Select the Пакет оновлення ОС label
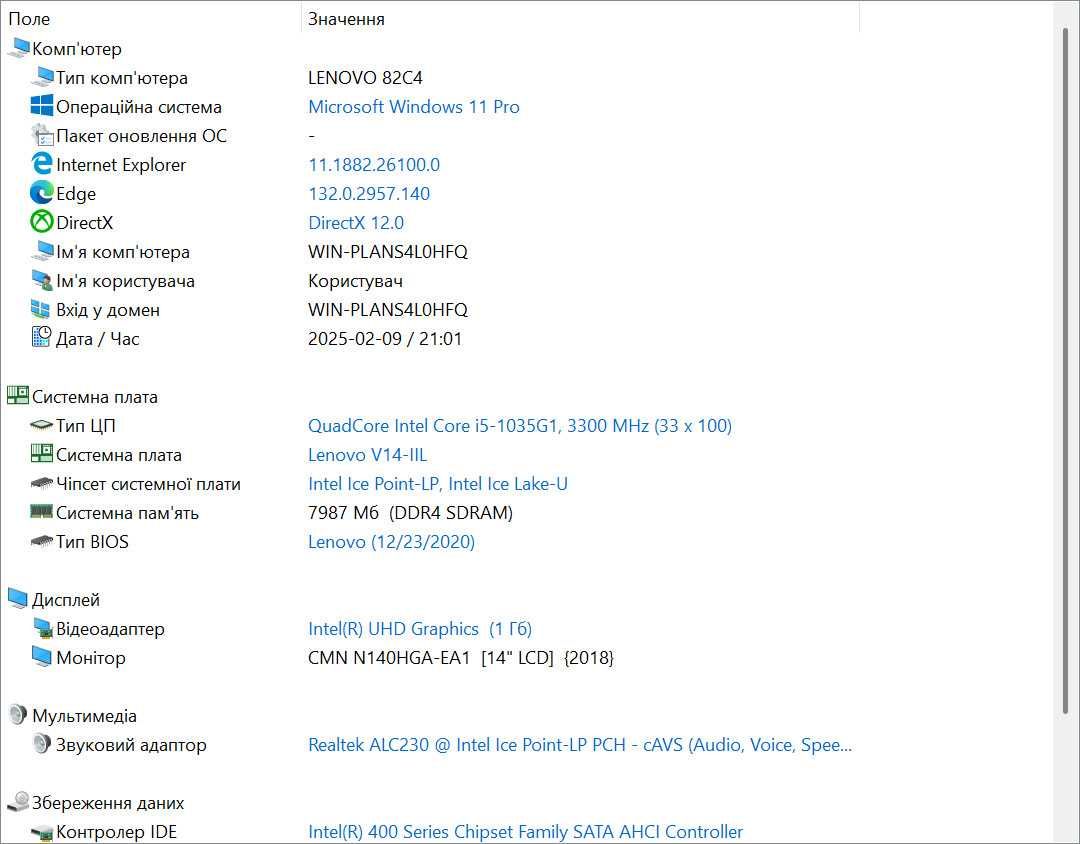The height and width of the screenshot is (844, 1080). 141,136
